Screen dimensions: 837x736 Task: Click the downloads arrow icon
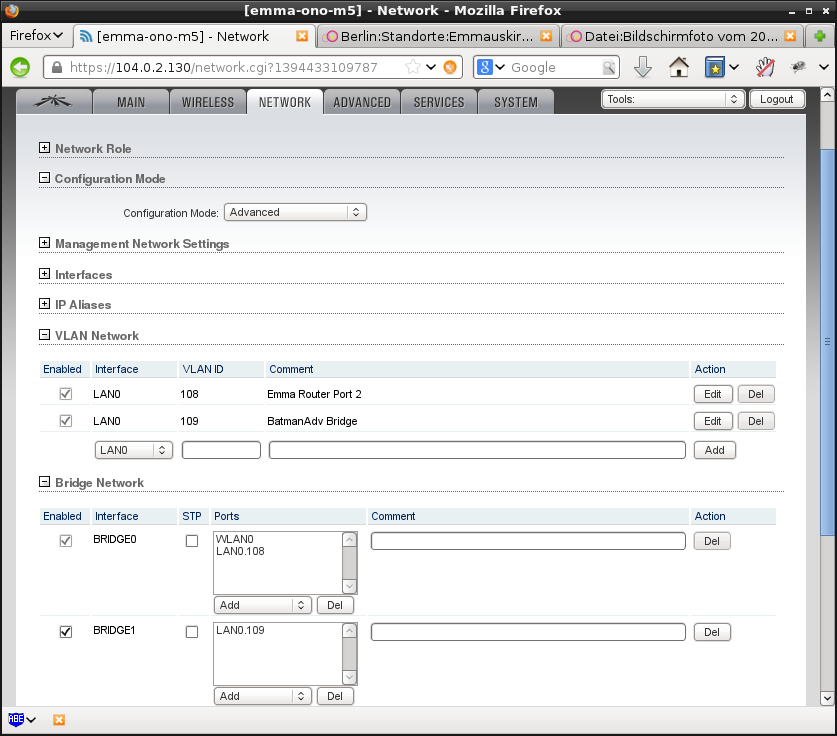643,67
